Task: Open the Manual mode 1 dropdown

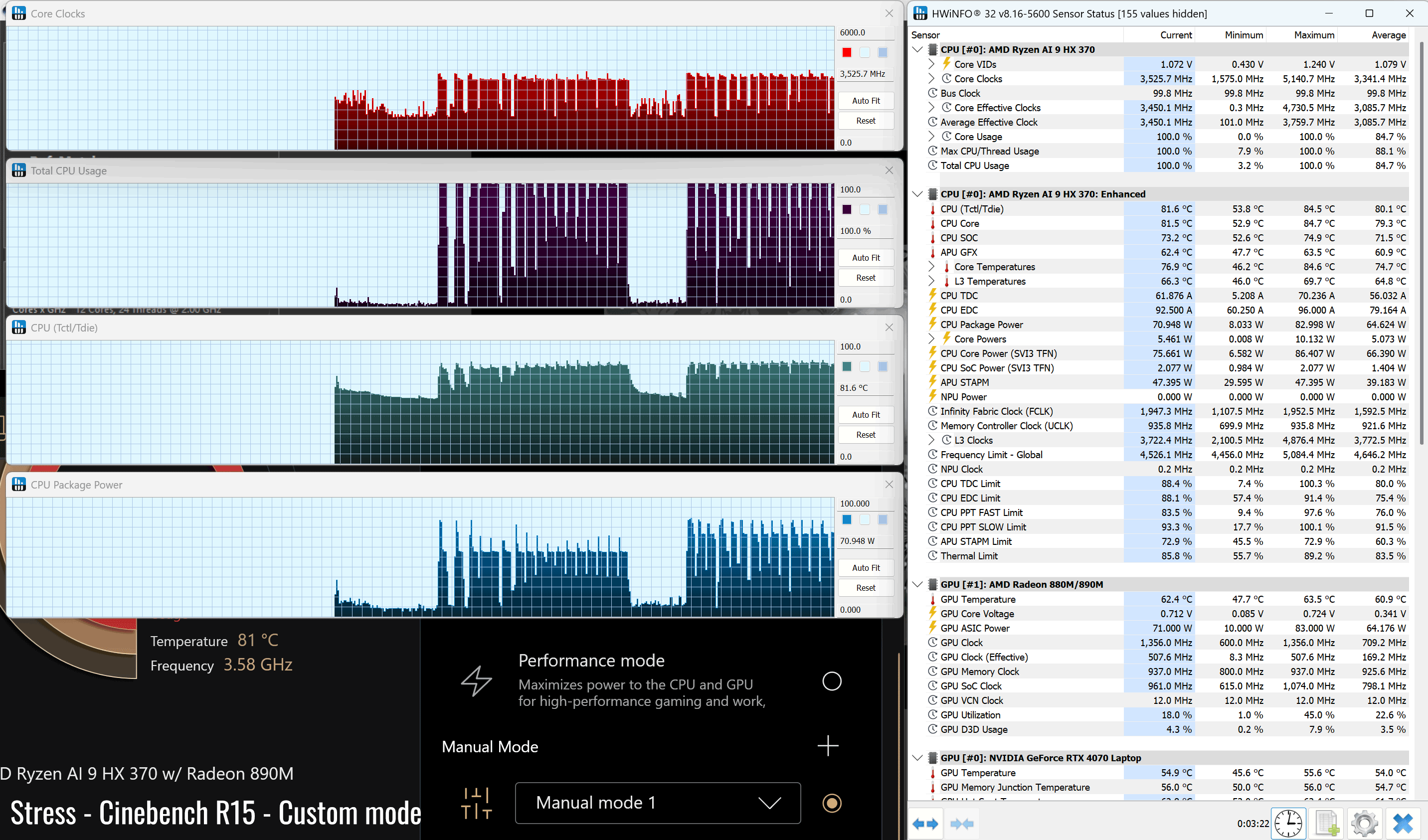Action: pos(657,803)
